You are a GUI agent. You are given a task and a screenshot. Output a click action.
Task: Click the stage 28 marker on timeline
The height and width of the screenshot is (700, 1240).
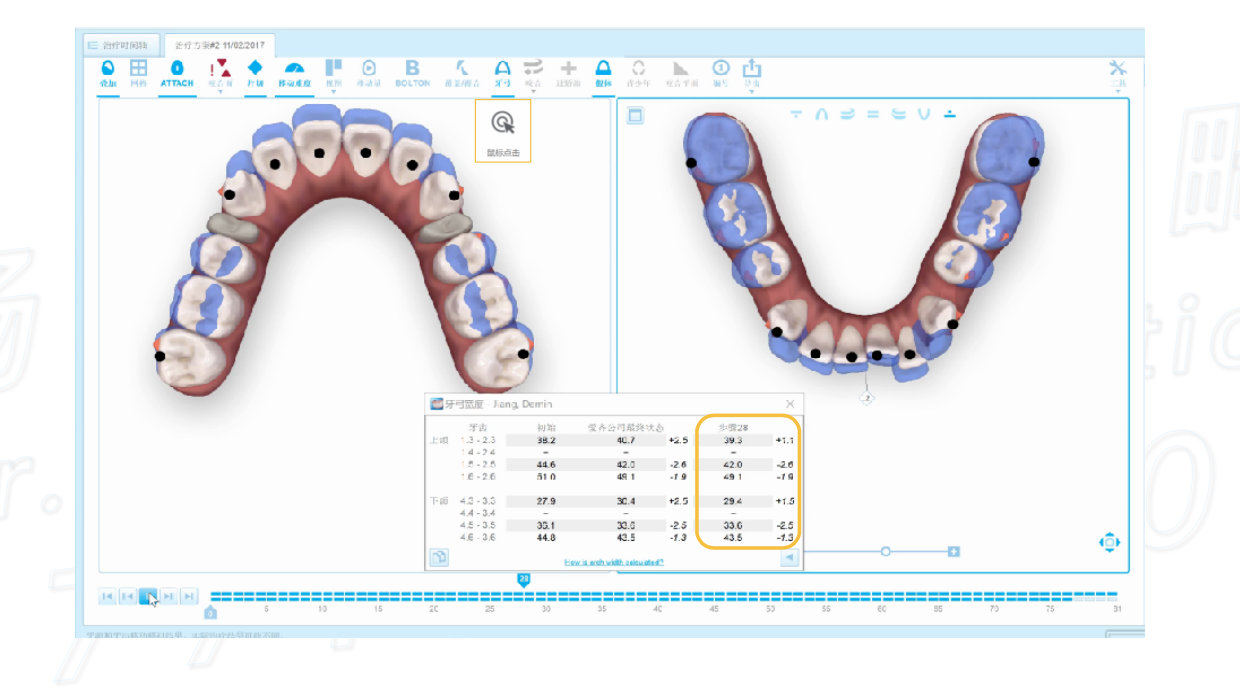[523, 579]
